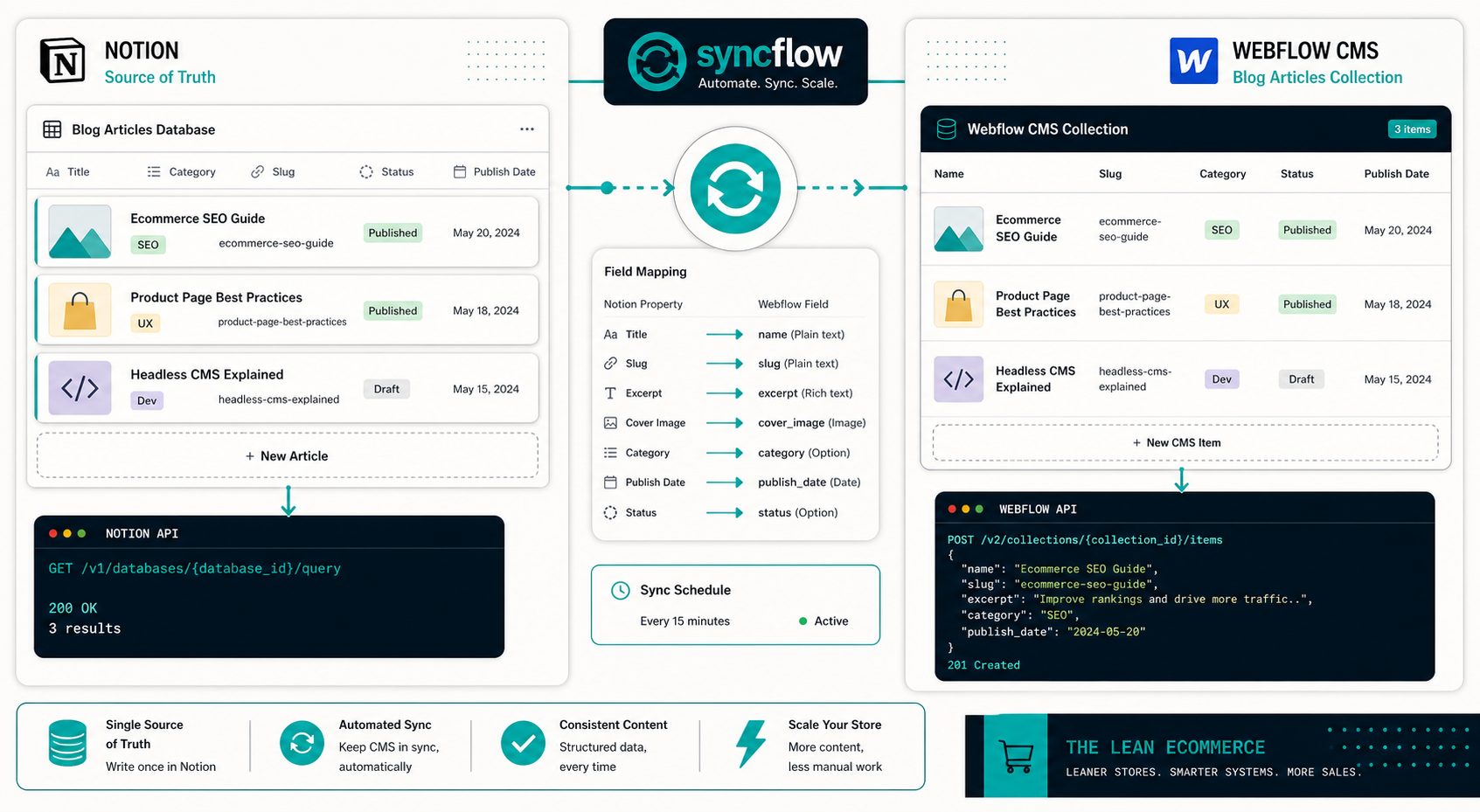Click the Notion Headless CMS code thumbnail
1480x812 pixels.
80,388
